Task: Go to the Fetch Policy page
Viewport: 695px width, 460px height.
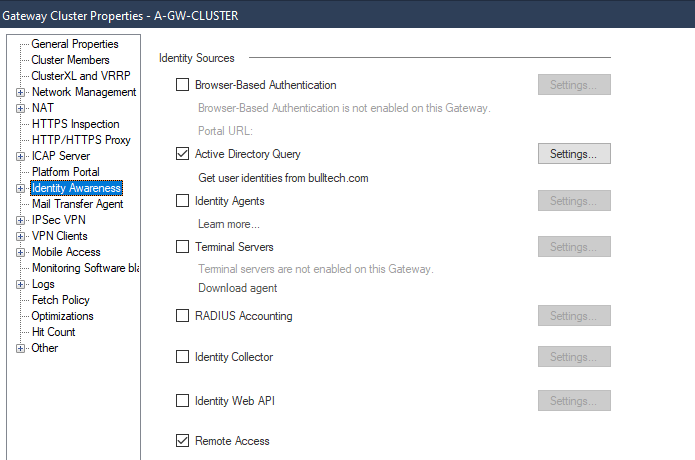Action: pos(61,300)
